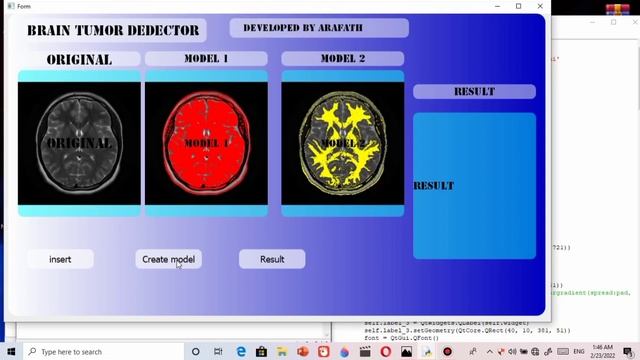Viewport: 640px width, 360px height.
Task: Minimize the Form window
Action: click(x=497, y=6)
